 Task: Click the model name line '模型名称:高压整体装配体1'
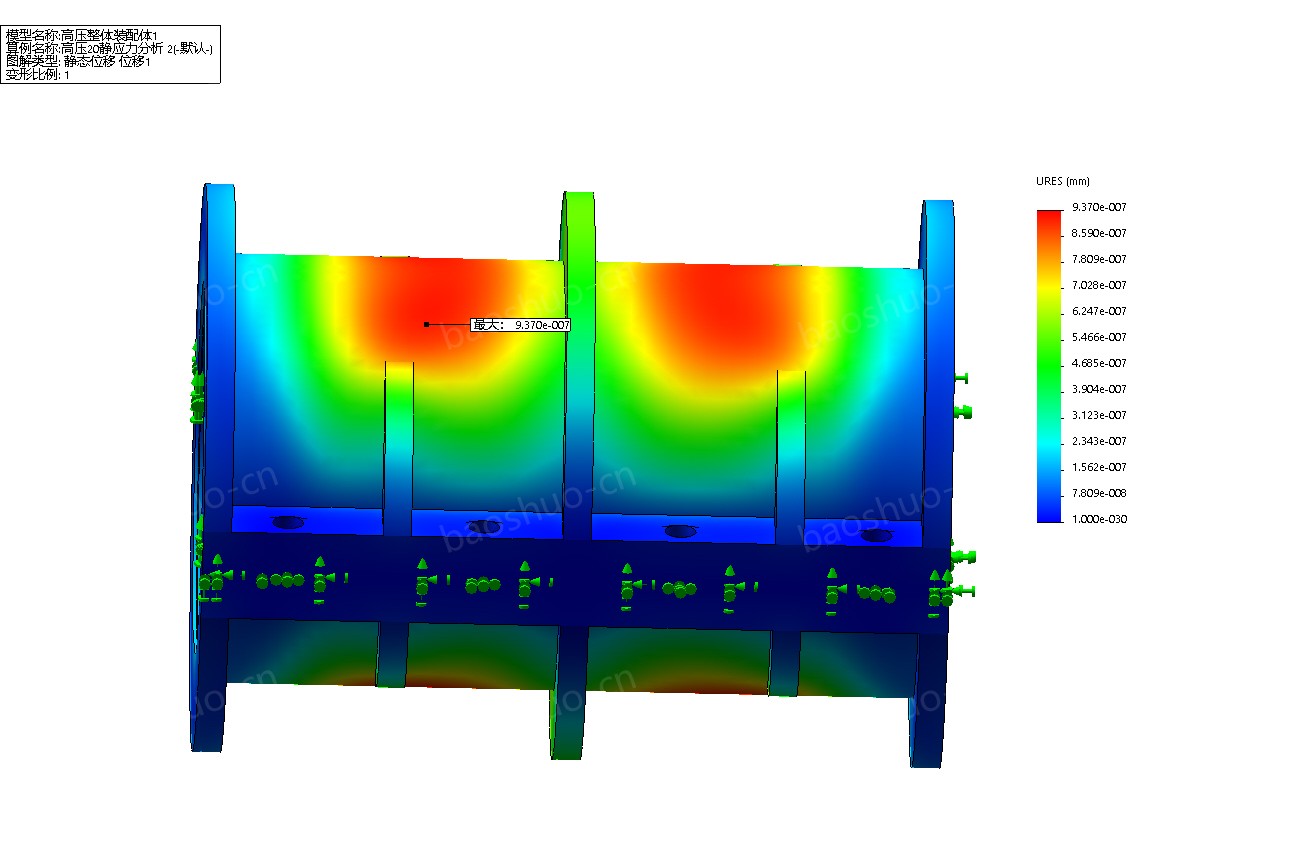(82, 35)
